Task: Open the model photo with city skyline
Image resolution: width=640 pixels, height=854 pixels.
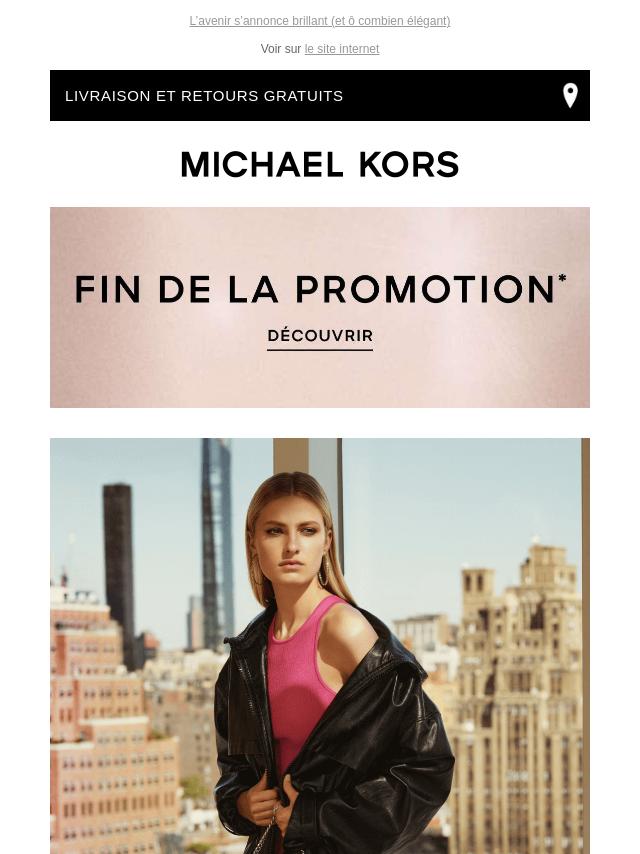Action: click(320, 646)
